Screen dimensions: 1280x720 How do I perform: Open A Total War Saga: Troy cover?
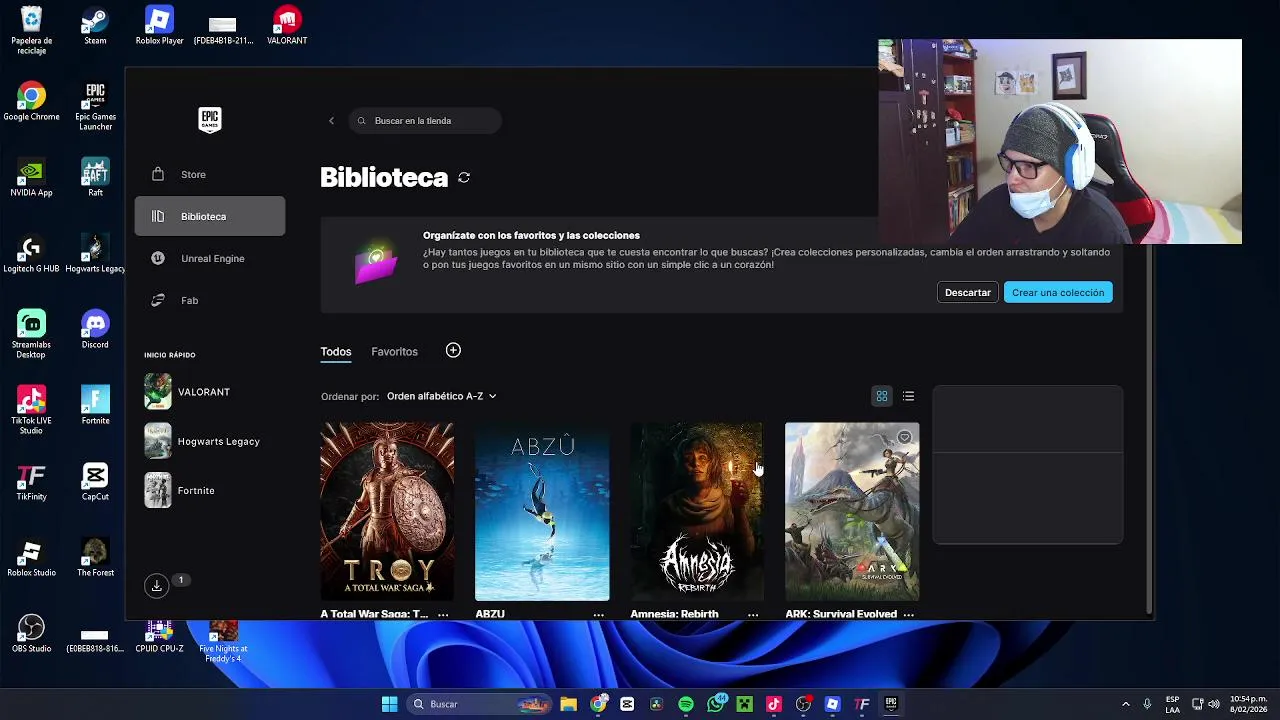click(x=387, y=511)
